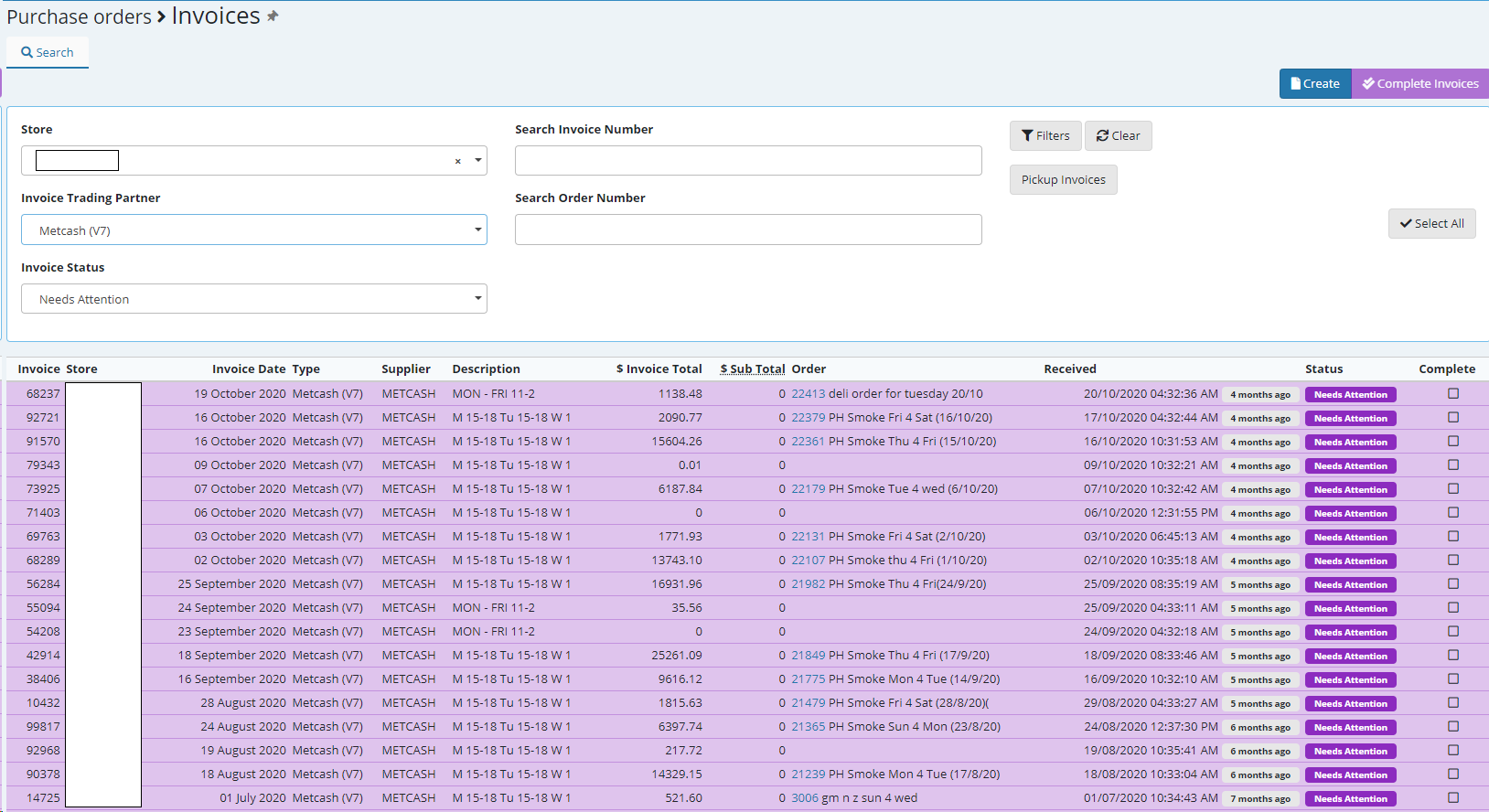Open order 21849 link

(809, 656)
